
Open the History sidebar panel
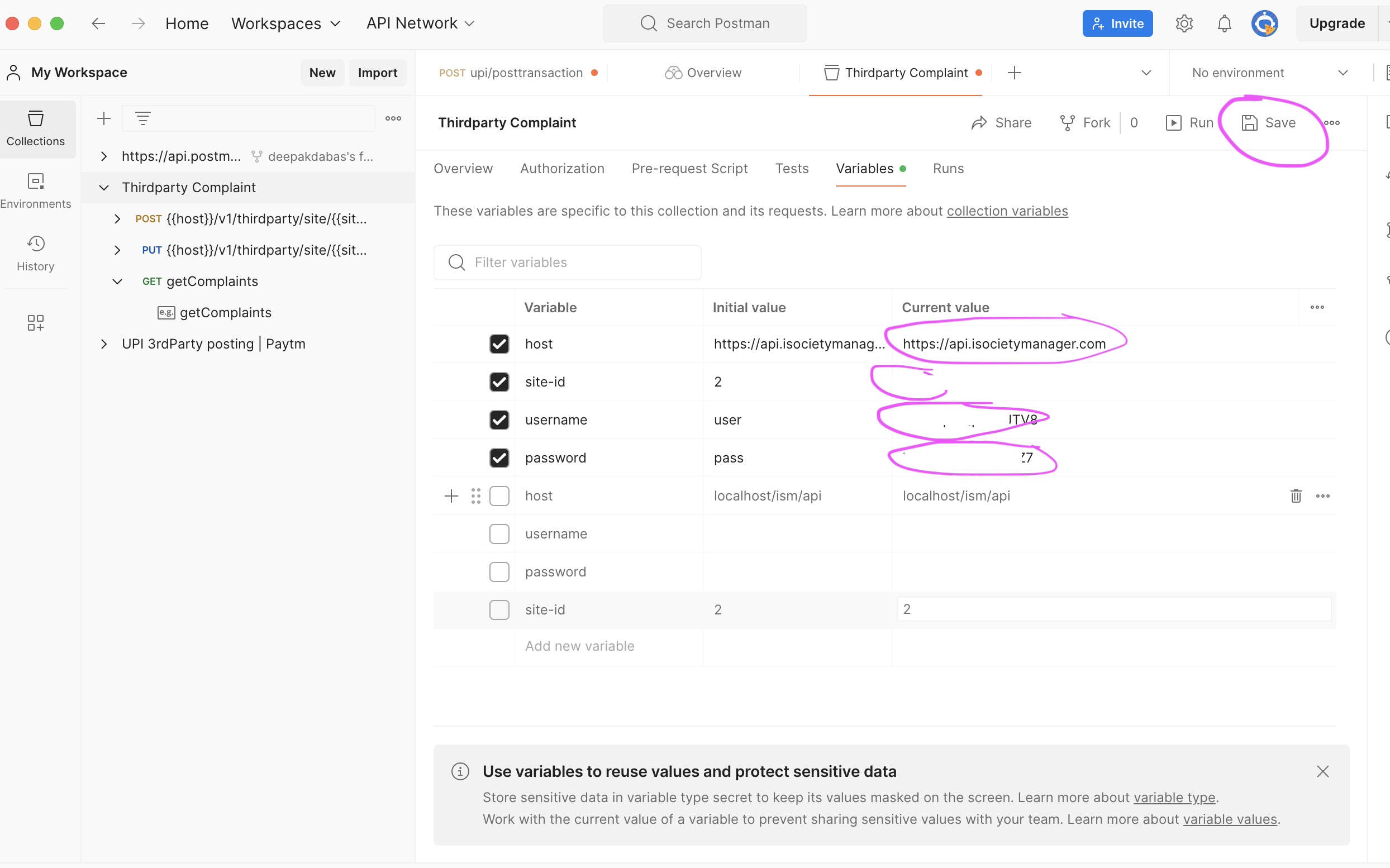point(36,253)
